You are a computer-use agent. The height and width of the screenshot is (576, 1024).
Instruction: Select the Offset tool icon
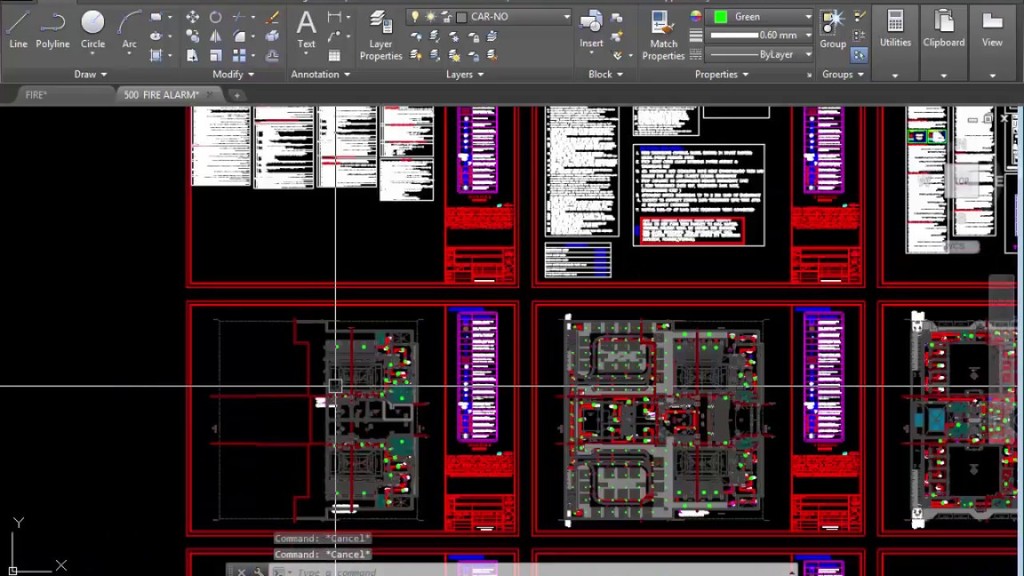tap(273, 56)
